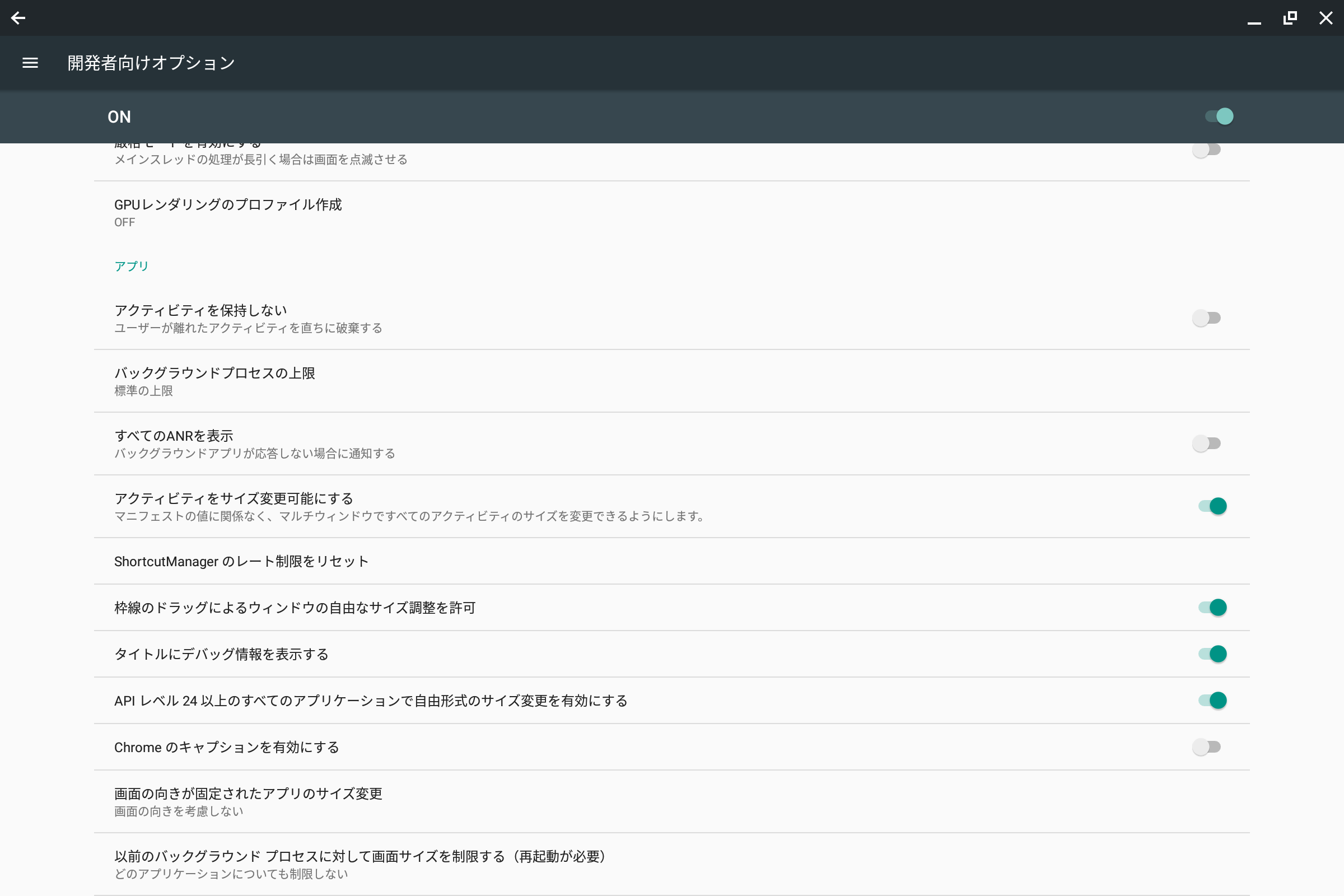Enable アクティビティを保持しない

click(1207, 318)
